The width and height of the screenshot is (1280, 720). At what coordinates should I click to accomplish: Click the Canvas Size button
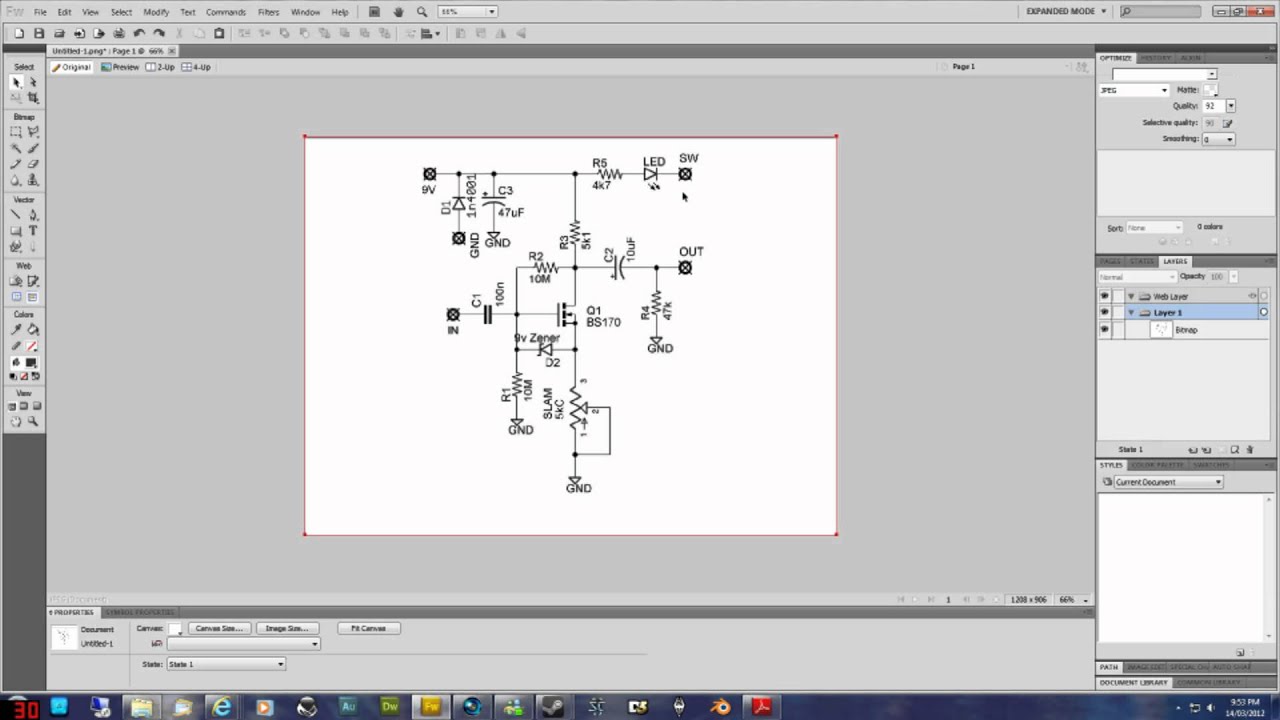click(x=218, y=628)
